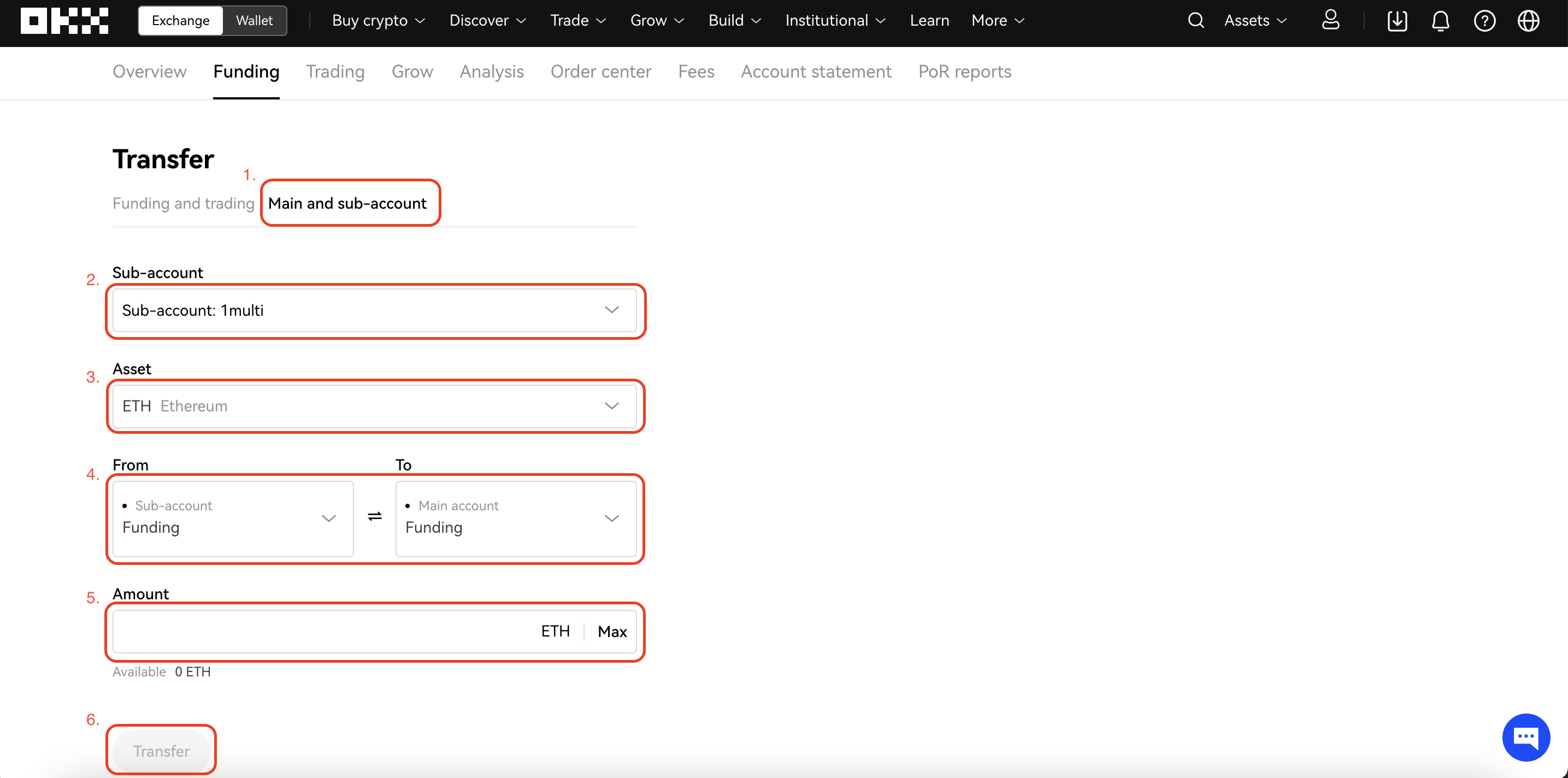Screen dimensions: 1568x778
Task: Open the search magnifier icon
Action: click(x=1195, y=21)
